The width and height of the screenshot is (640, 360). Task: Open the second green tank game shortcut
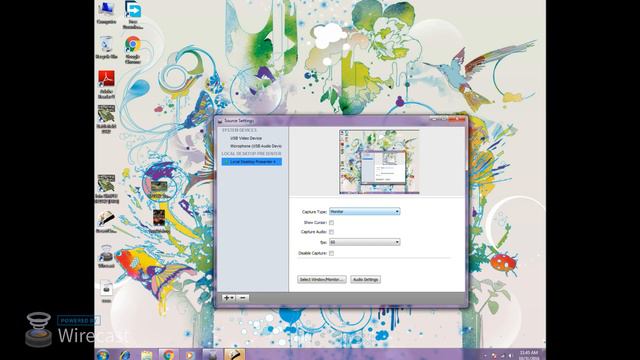106,188
